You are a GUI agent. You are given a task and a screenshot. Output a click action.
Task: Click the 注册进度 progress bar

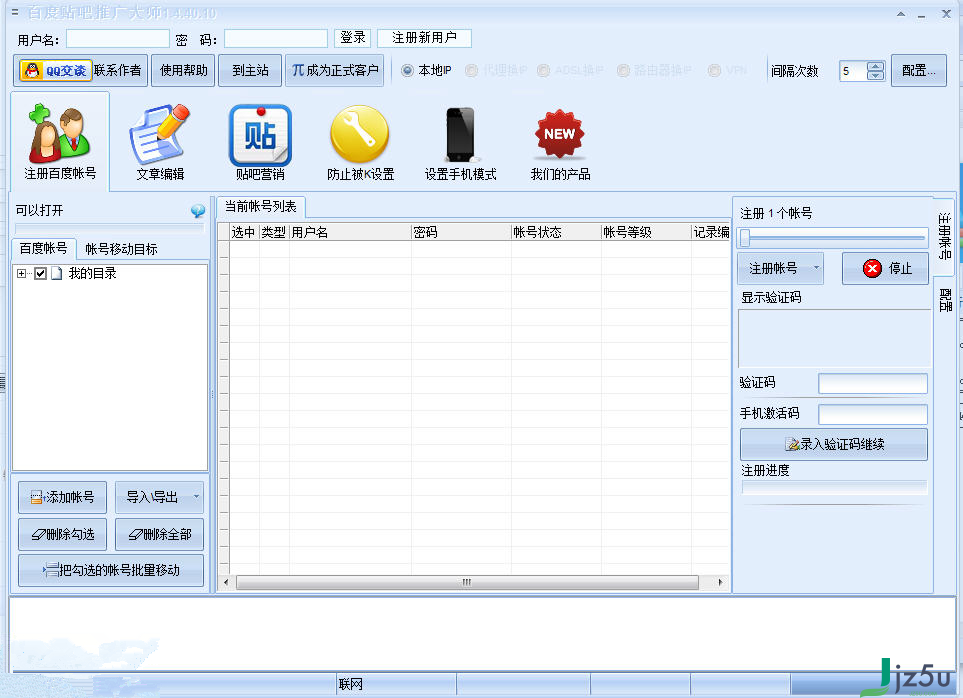[834, 487]
